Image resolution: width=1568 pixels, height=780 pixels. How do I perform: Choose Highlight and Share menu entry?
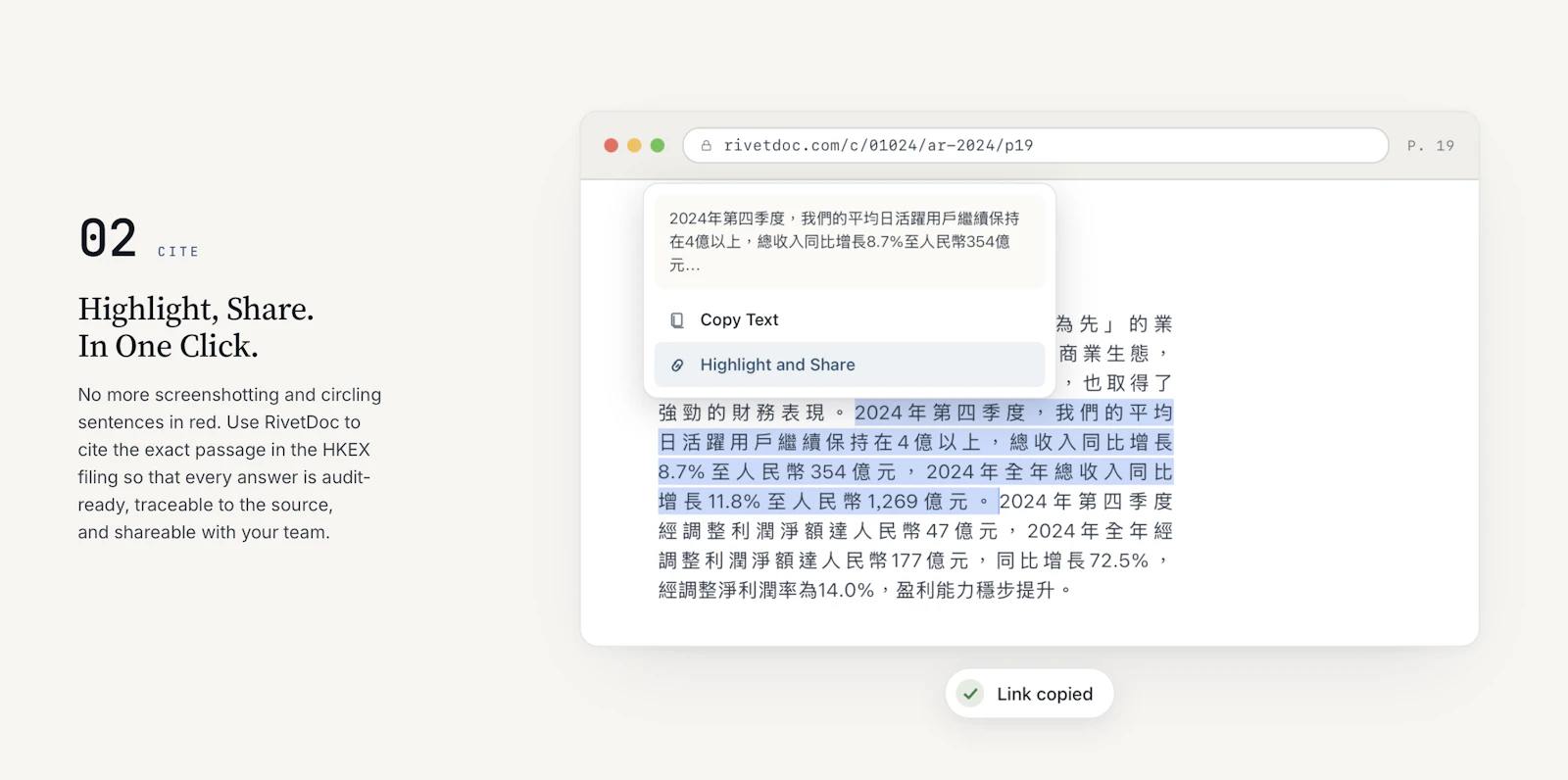[x=850, y=365]
